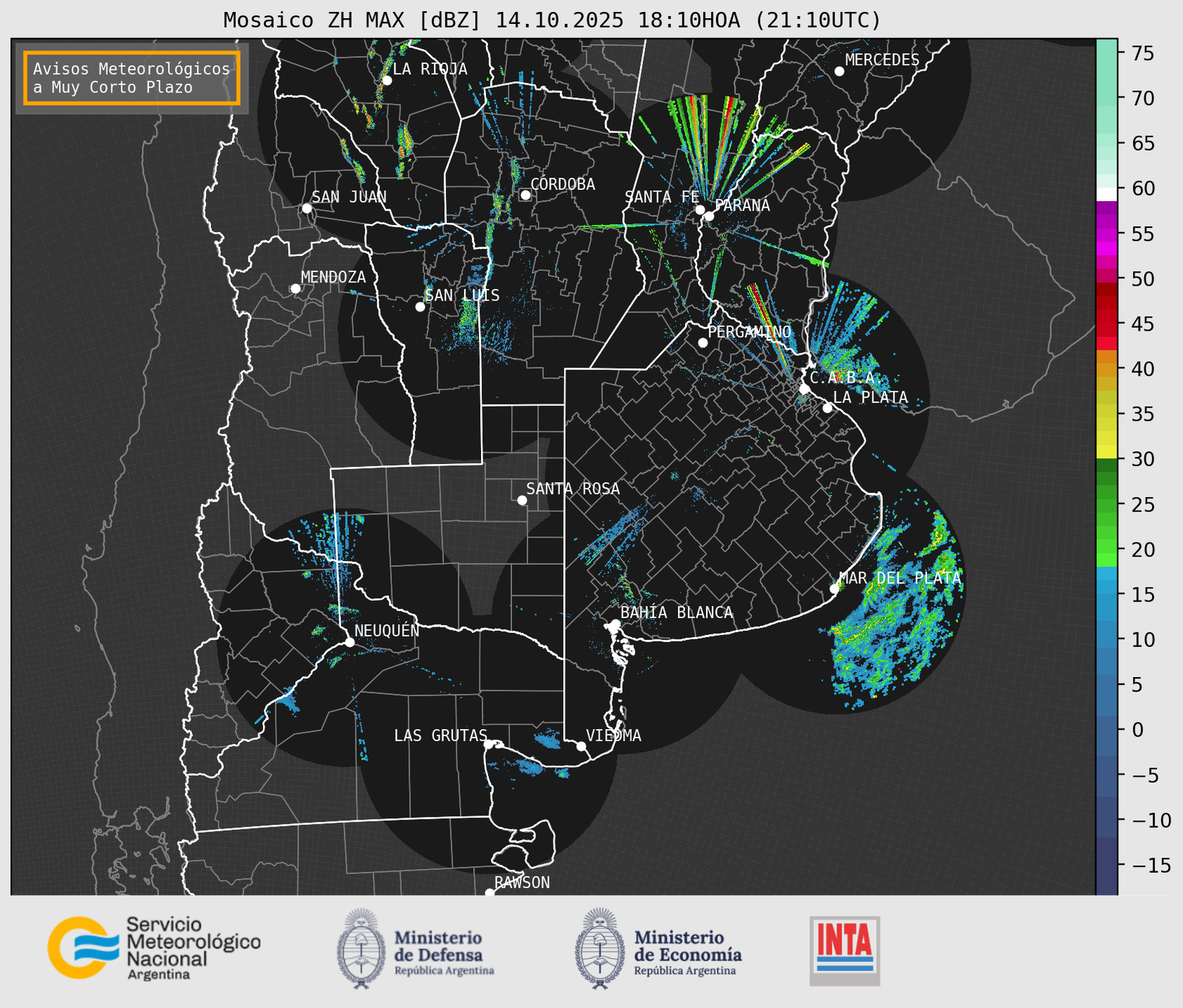Click the Mendoza city marker dot
Viewport: 1183px width, 1008px height.
click(x=295, y=289)
